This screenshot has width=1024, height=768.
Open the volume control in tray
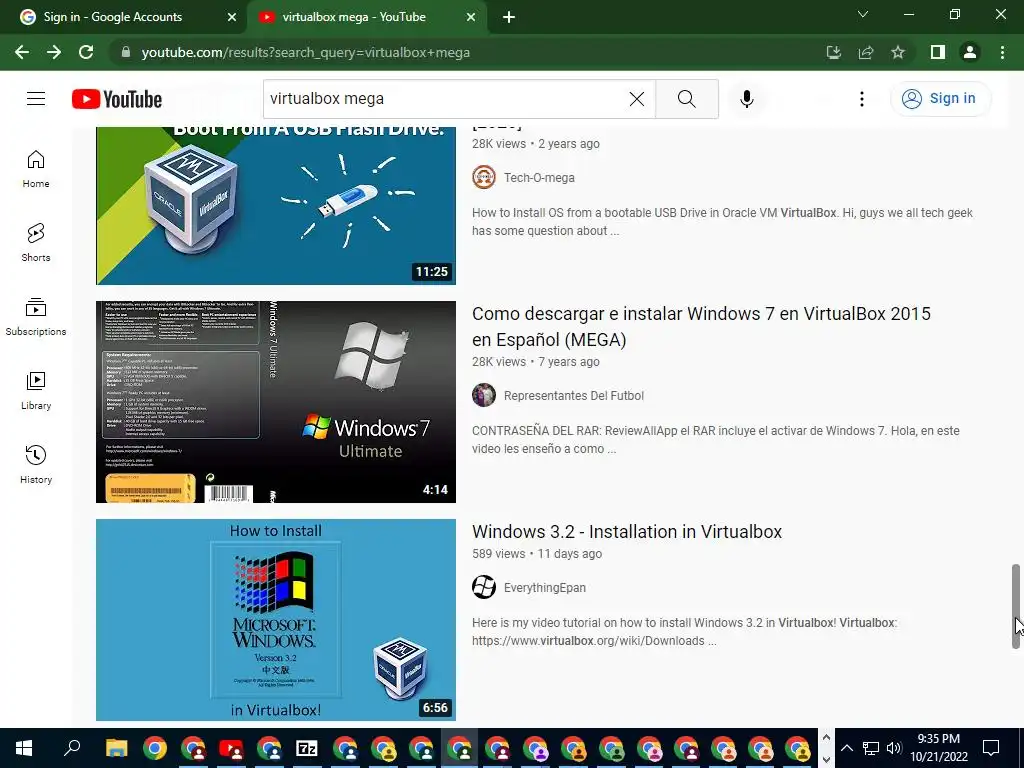click(x=894, y=748)
